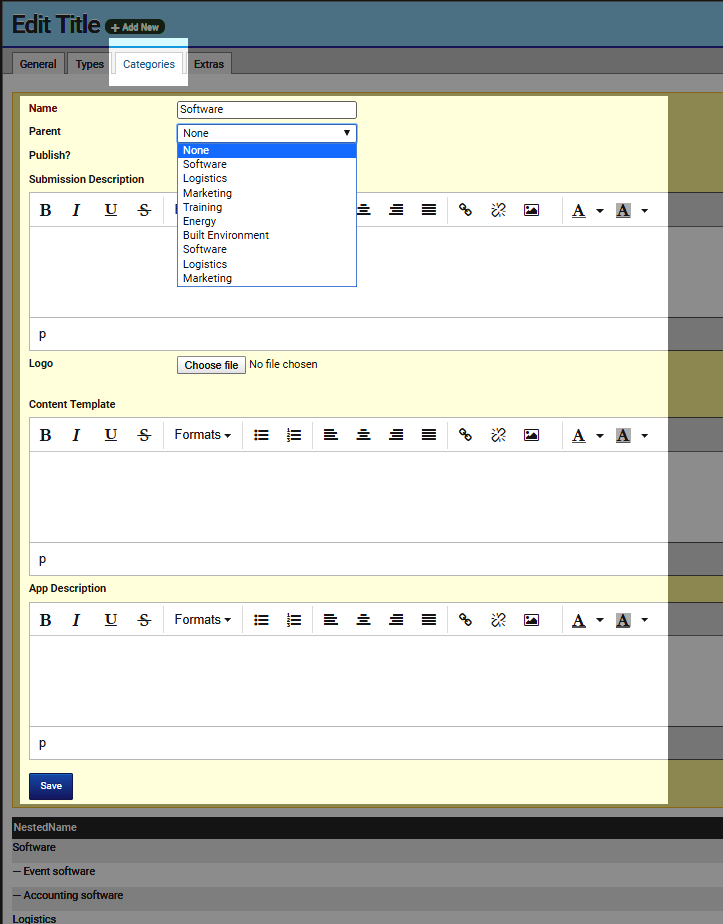723x924 pixels.
Task: Open Formats dropdown in Content Template editor
Action: coord(202,435)
